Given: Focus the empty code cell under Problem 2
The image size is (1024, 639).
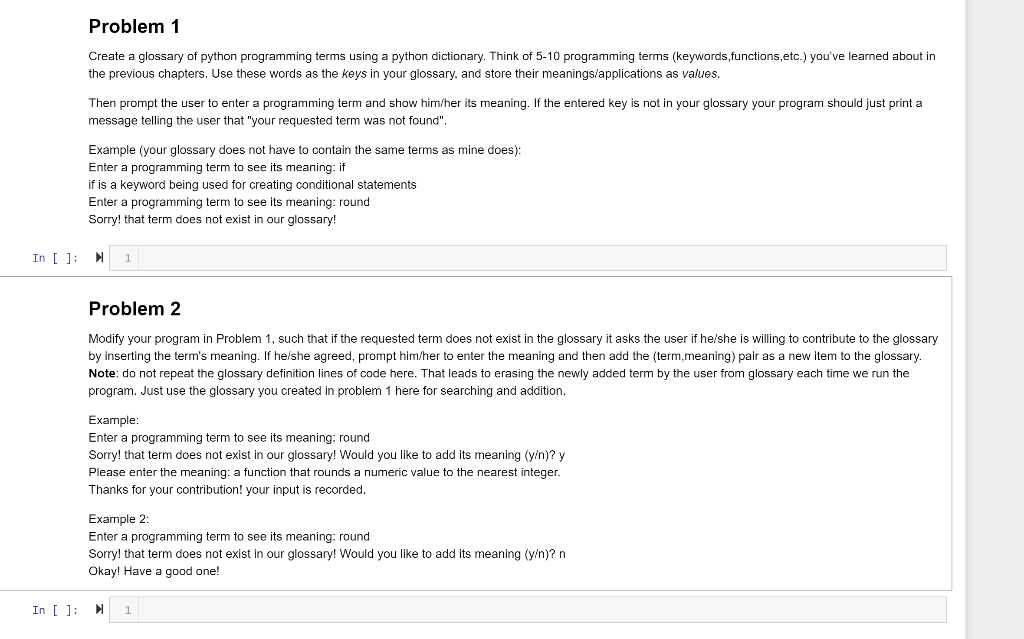Looking at the screenshot, I should point(542,610).
